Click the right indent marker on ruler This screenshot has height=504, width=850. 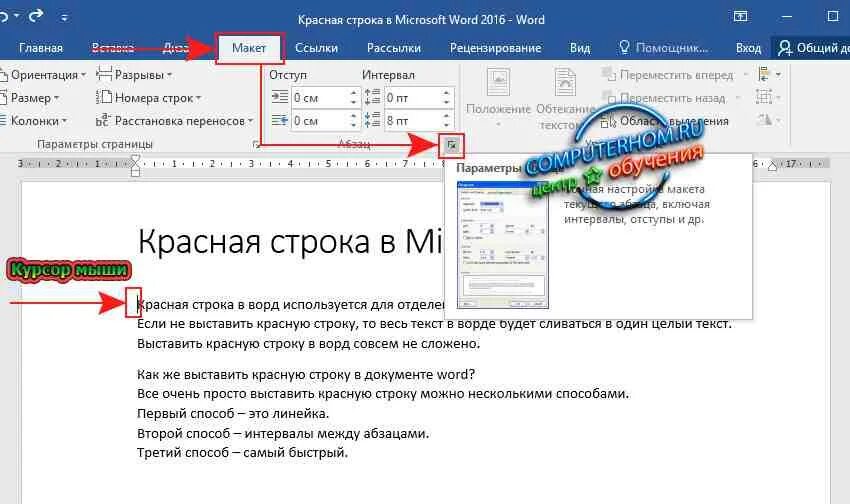pyautogui.click(x=772, y=166)
